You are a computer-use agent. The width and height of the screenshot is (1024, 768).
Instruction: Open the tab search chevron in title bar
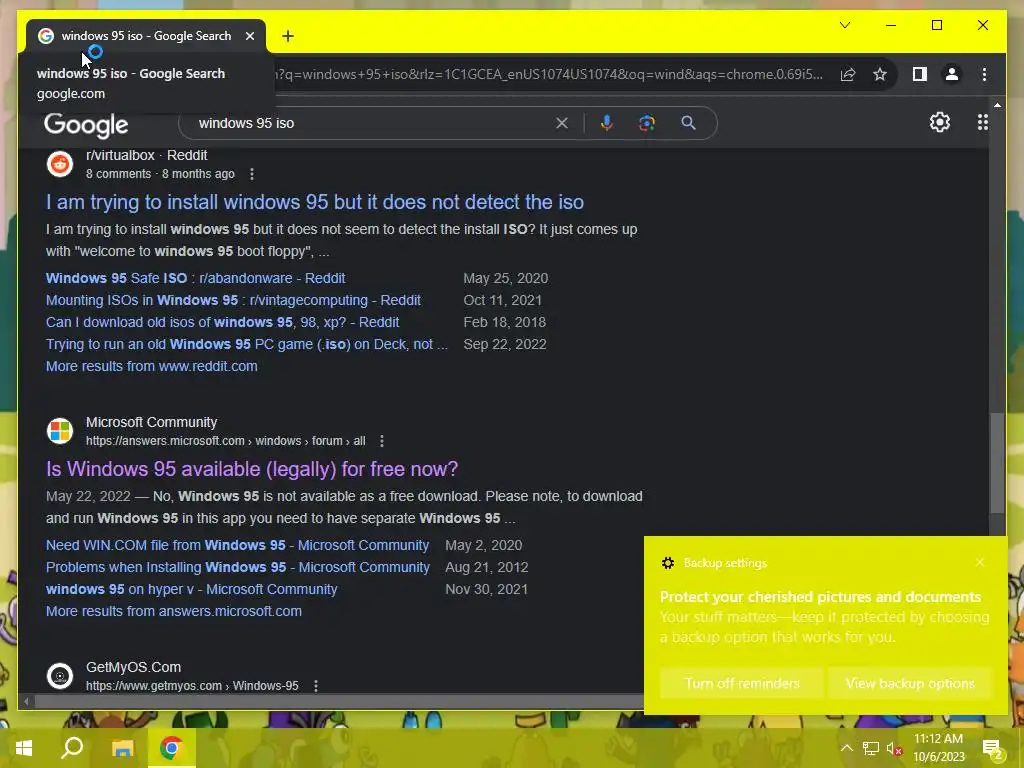click(845, 25)
